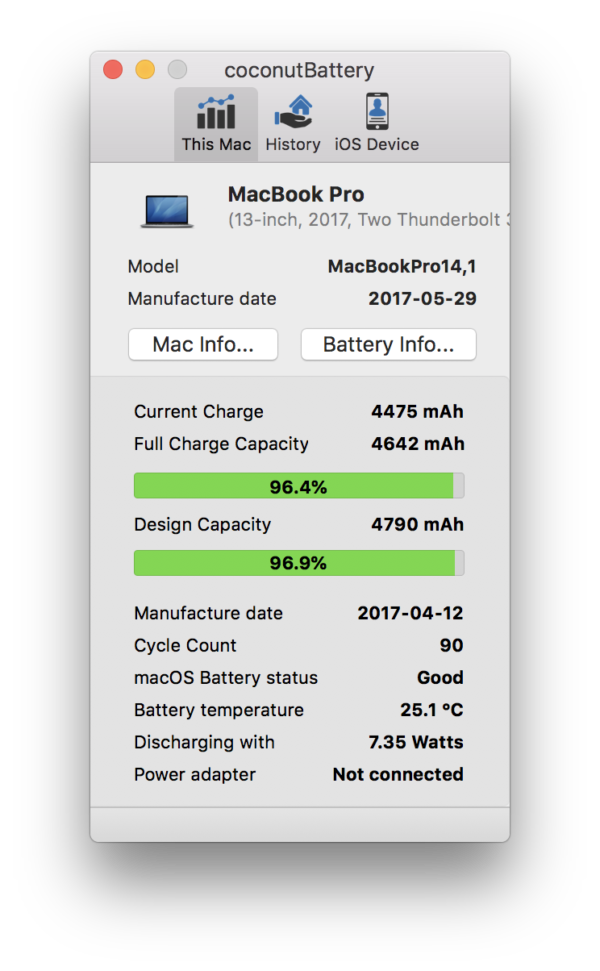
Task: Switch to the iOS Device phone icon
Action: coord(377,111)
